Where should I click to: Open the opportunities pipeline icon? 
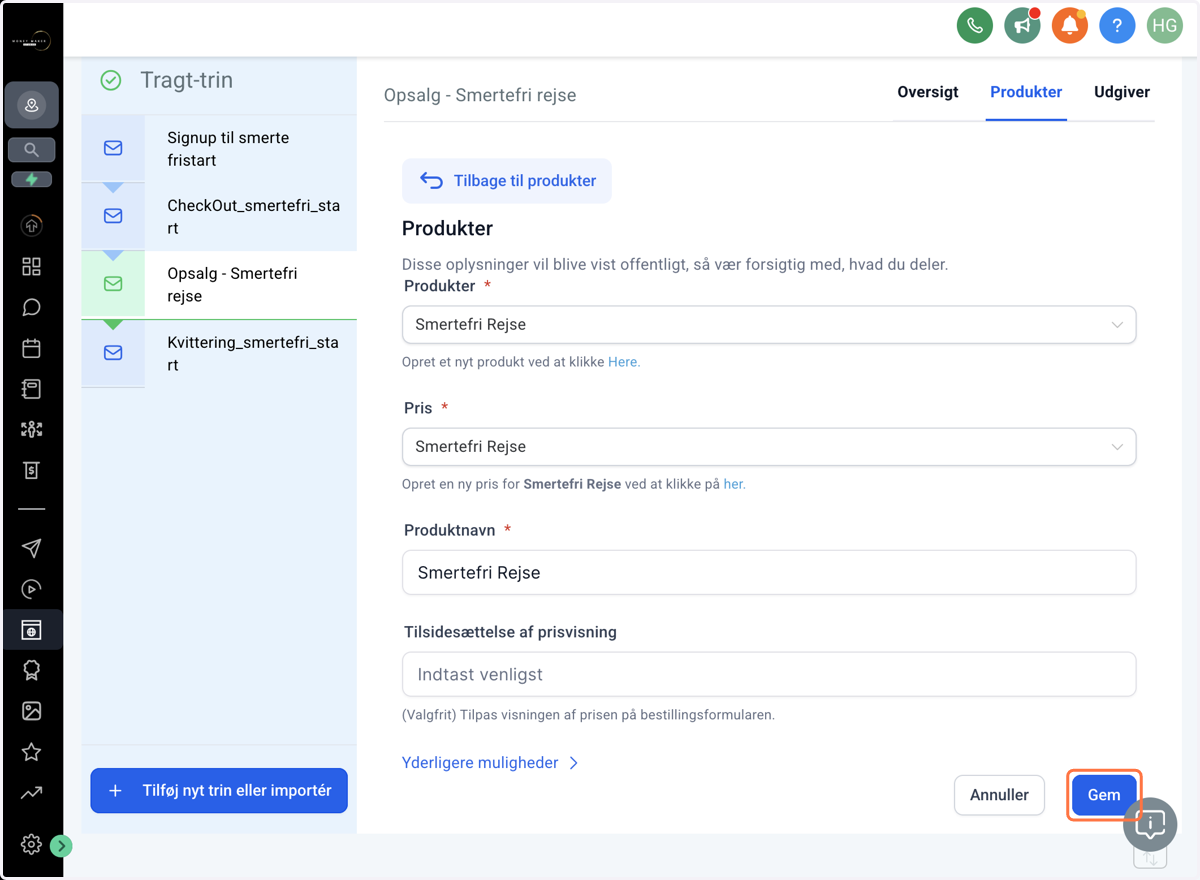(31, 429)
